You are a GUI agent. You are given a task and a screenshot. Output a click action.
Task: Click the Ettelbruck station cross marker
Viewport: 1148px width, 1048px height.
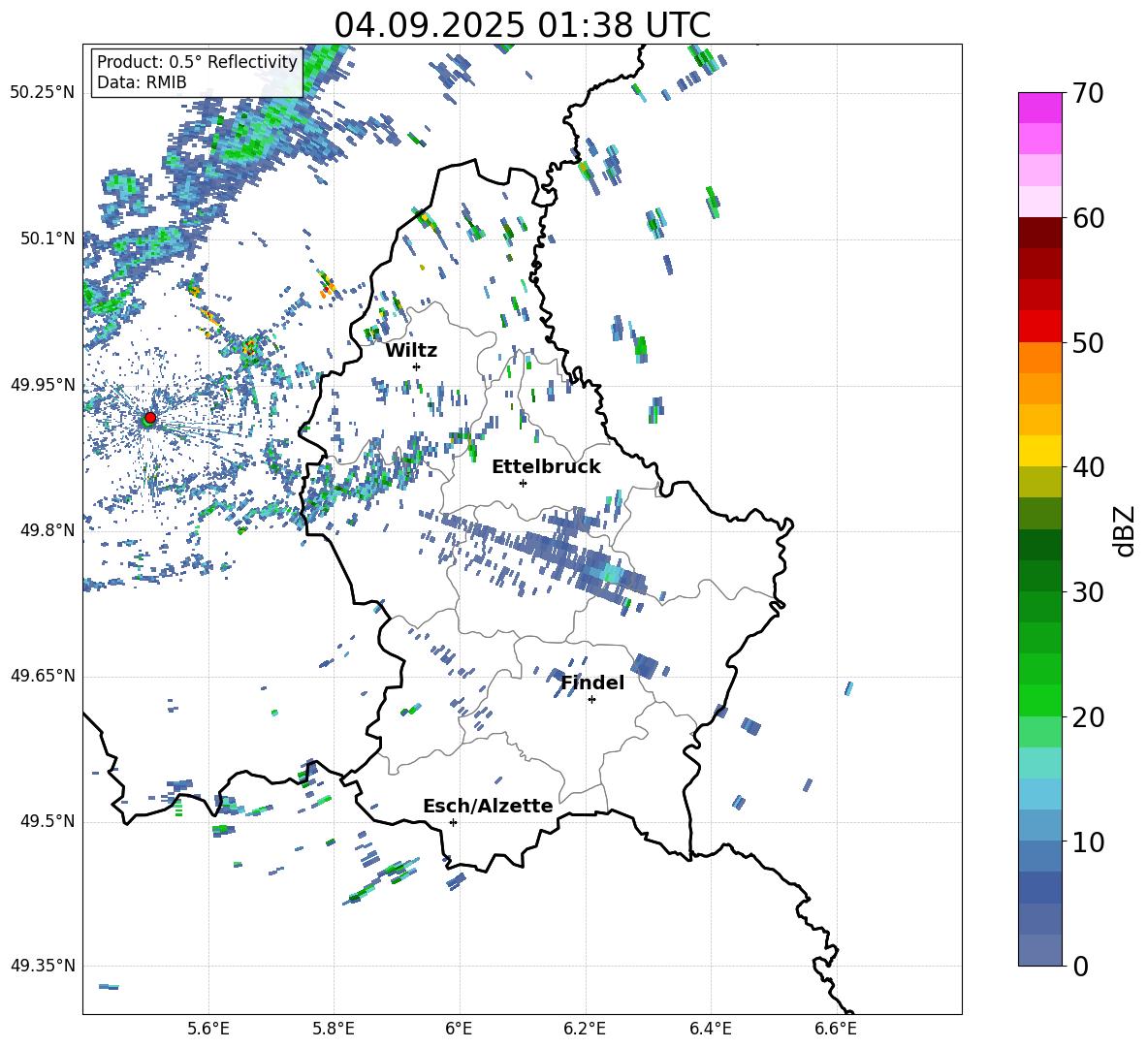click(523, 483)
